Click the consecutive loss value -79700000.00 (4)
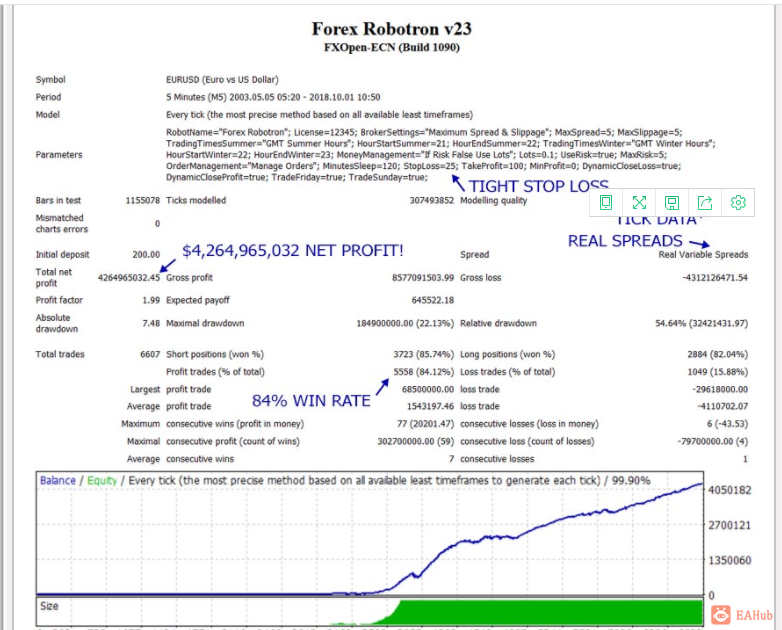The width and height of the screenshot is (782, 630). pyautogui.click(x=713, y=441)
